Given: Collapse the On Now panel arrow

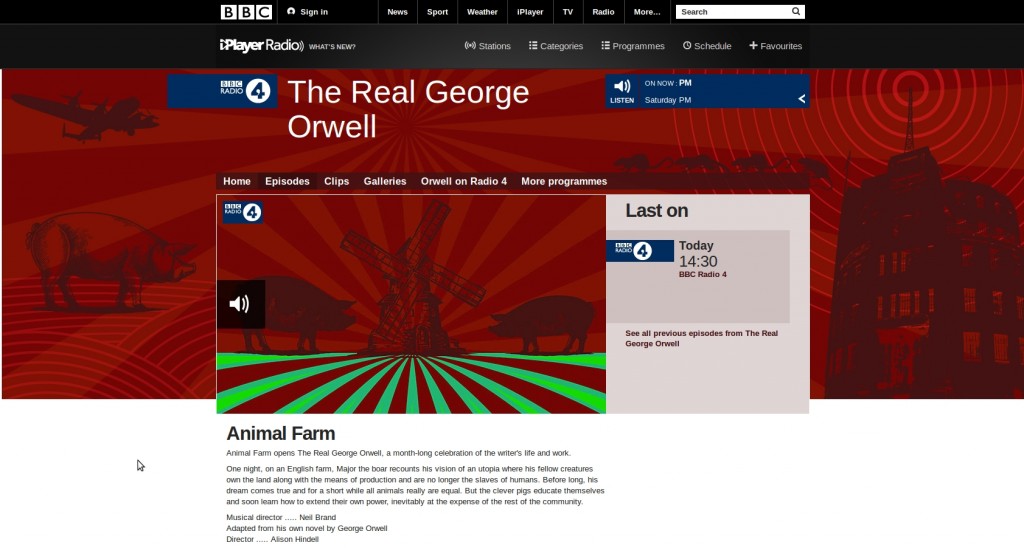Looking at the screenshot, I should click(801, 99).
